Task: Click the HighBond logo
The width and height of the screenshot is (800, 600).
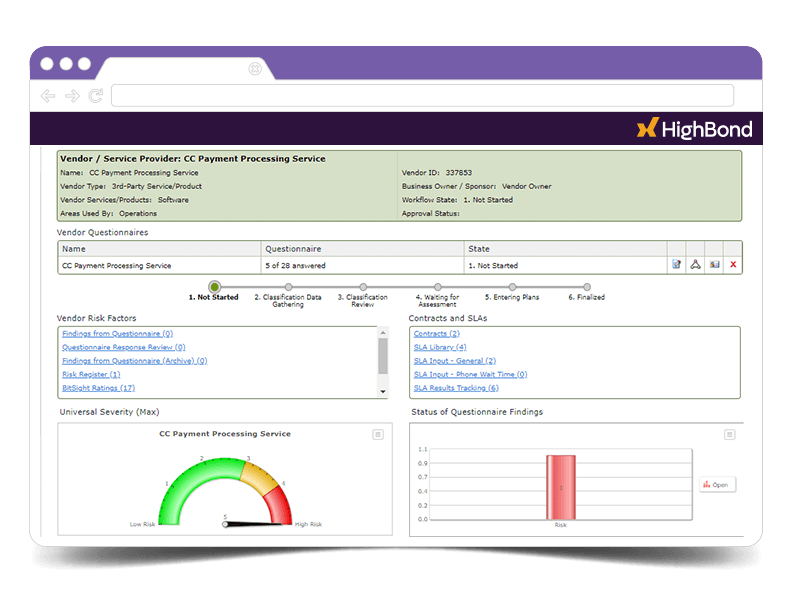Action: (694, 129)
